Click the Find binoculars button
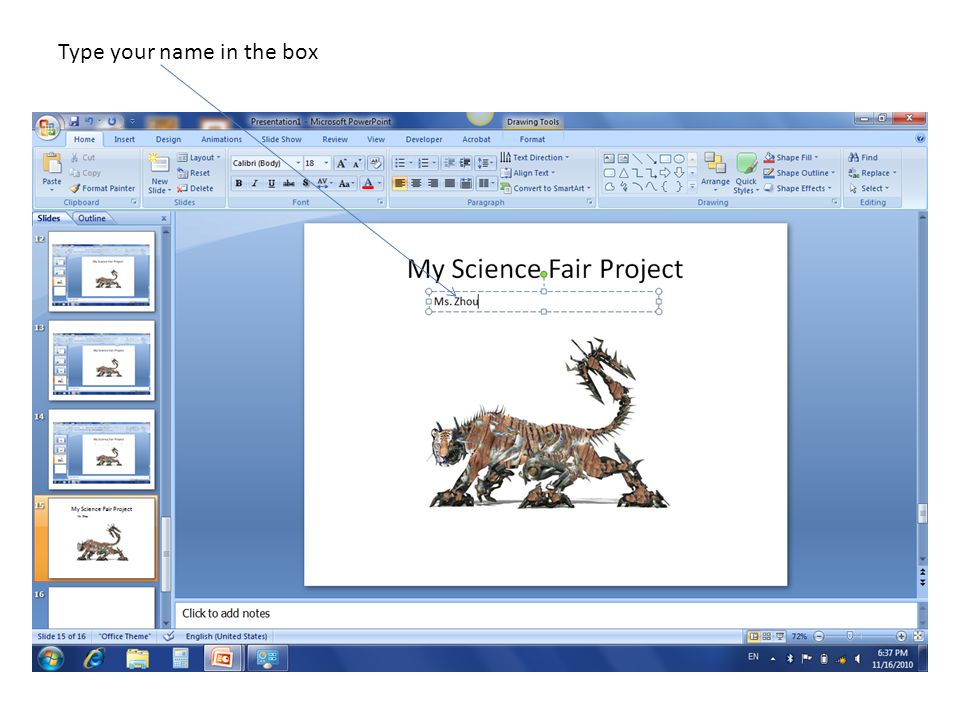Viewport: 960px width, 720px height. [863, 157]
